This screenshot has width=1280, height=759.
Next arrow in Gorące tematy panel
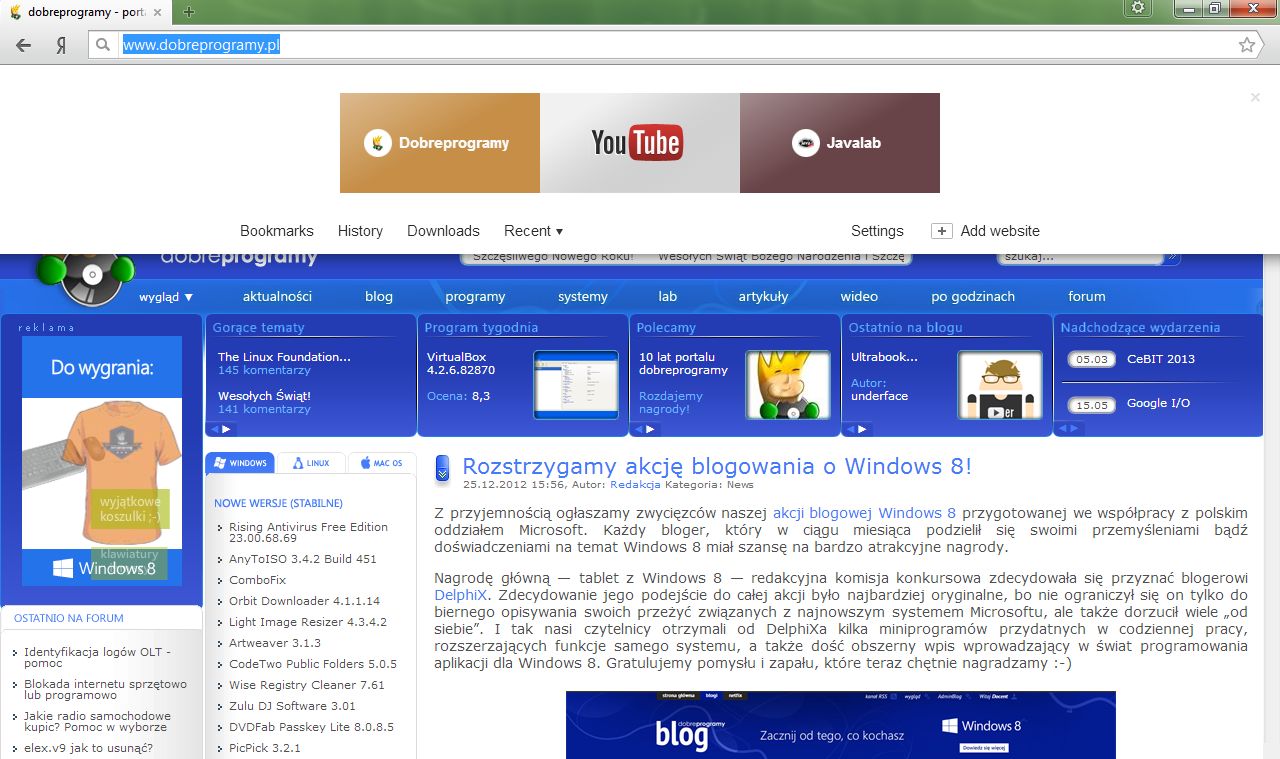(227, 429)
